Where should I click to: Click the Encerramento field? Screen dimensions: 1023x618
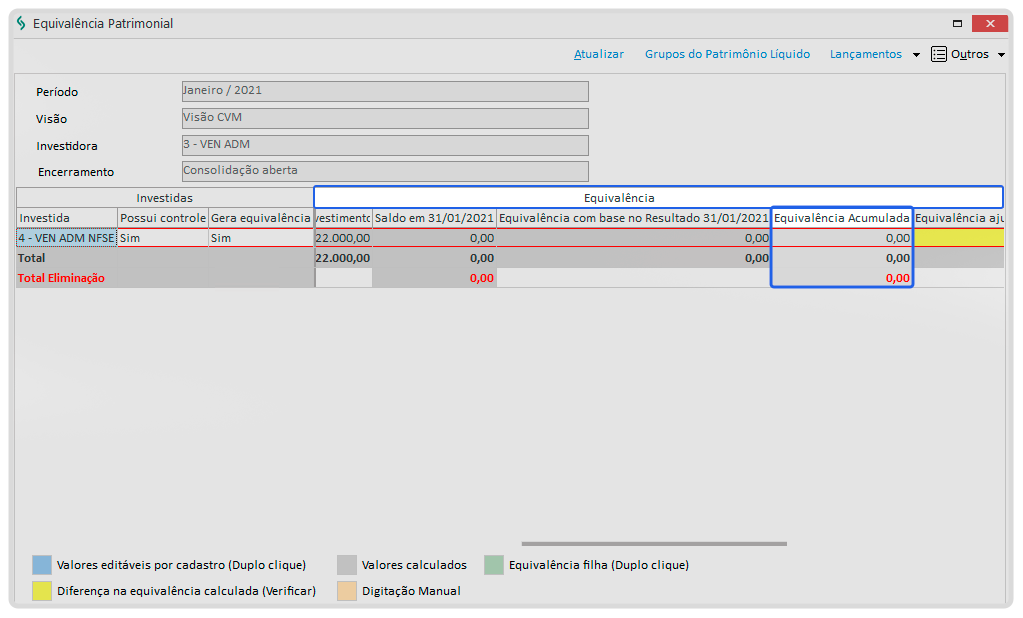coord(385,171)
